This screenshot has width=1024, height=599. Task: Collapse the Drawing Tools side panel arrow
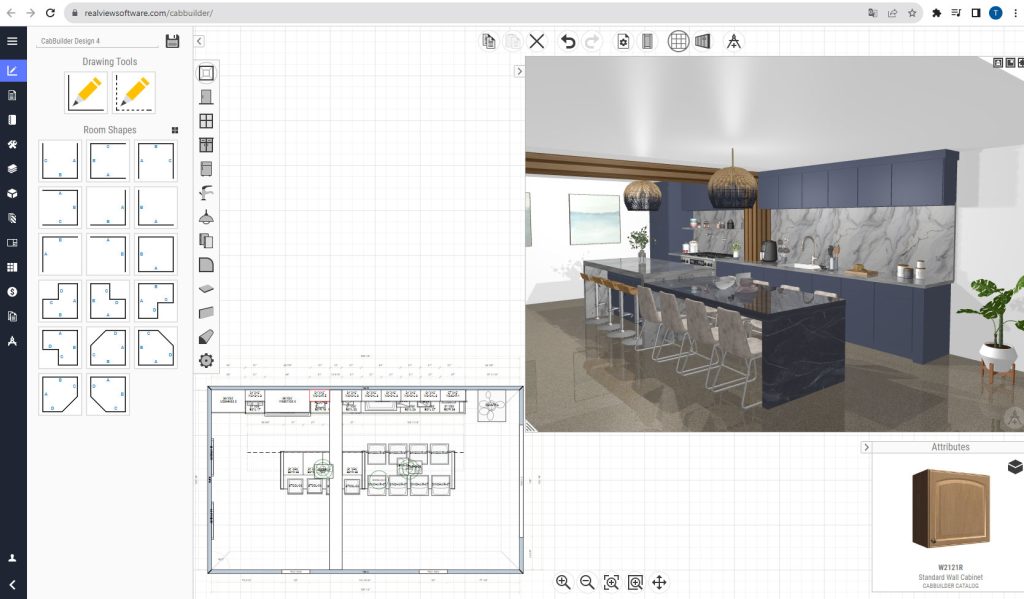coord(199,40)
